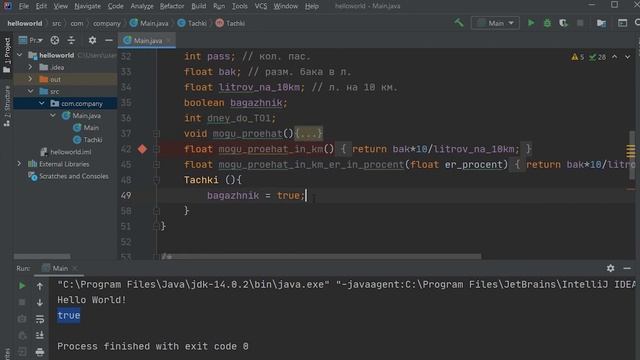Open the Edit menu
This screenshot has width=640, height=360.
41,6
